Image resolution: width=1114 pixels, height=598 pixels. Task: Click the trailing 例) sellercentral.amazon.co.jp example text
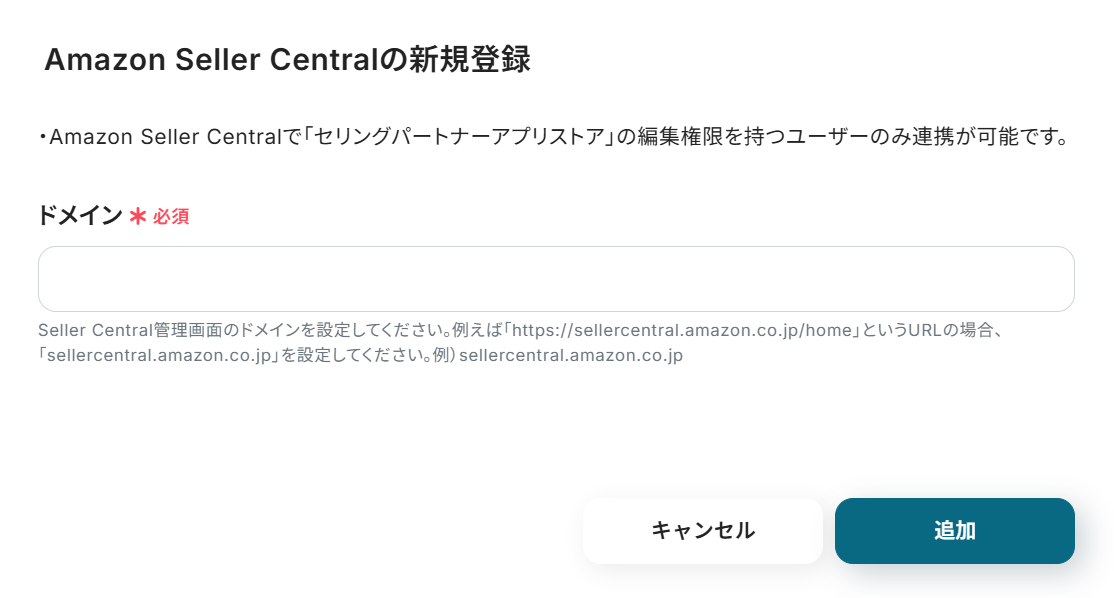(569, 355)
